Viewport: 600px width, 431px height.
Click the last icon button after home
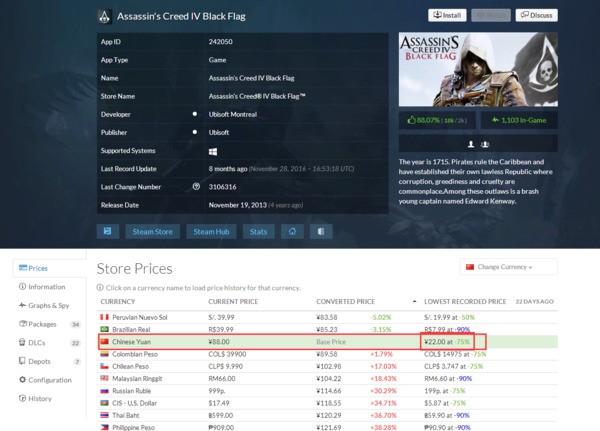point(321,232)
